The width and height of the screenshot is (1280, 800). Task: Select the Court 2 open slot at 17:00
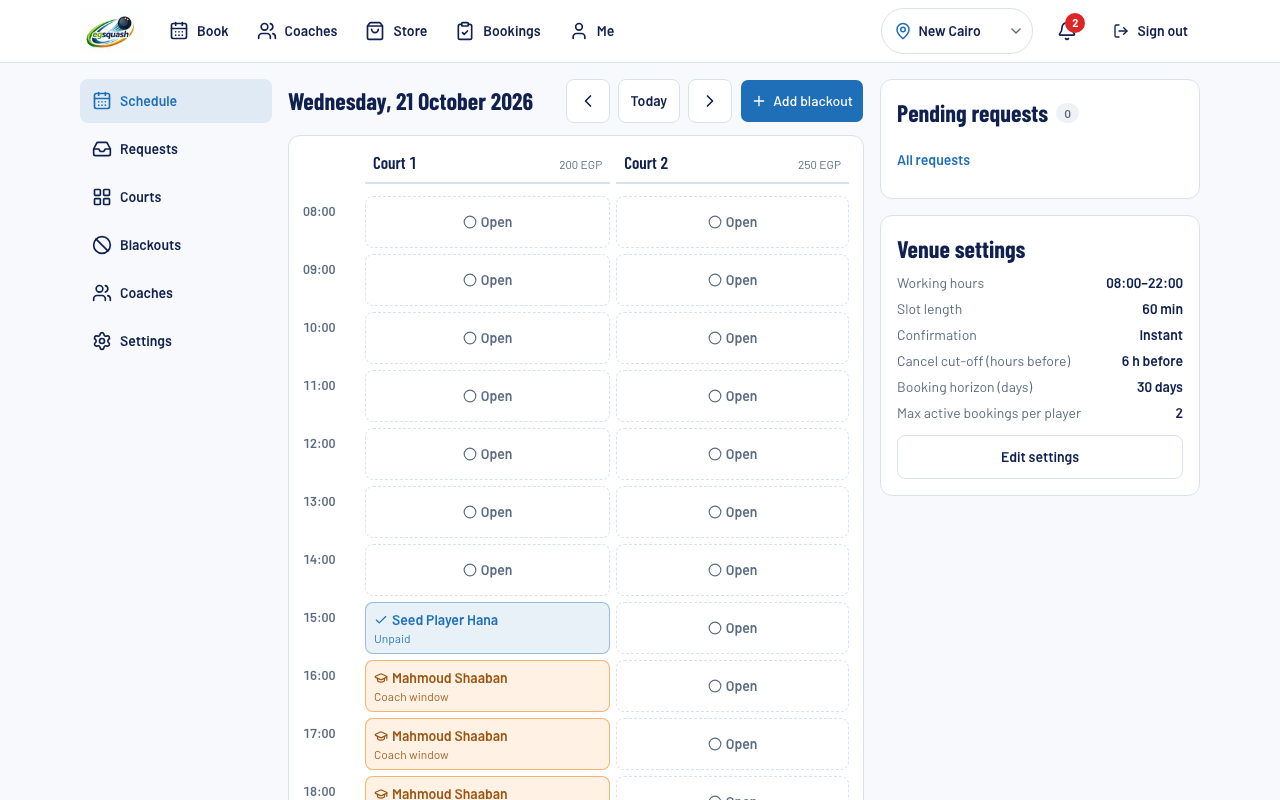point(732,744)
